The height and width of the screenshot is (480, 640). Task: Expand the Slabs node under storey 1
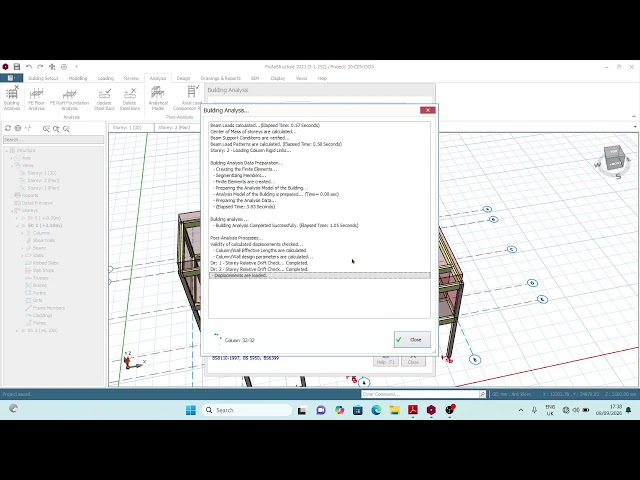[x=22, y=256]
